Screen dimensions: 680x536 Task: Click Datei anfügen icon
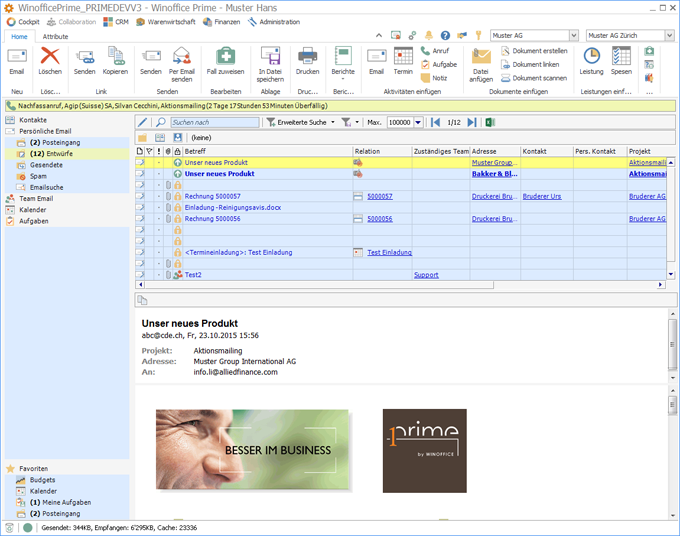(481, 56)
